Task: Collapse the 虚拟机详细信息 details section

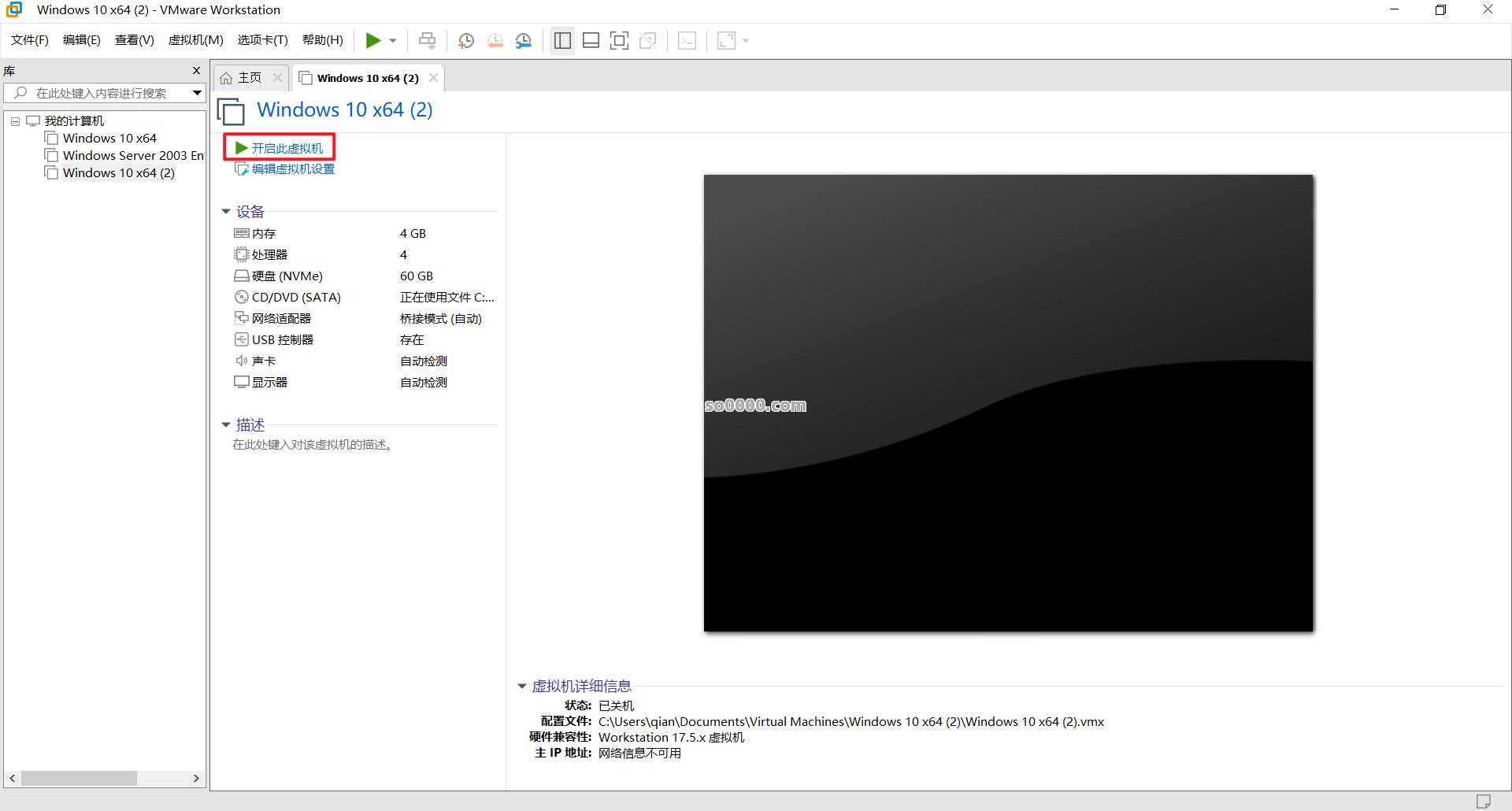Action: click(x=522, y=686)
